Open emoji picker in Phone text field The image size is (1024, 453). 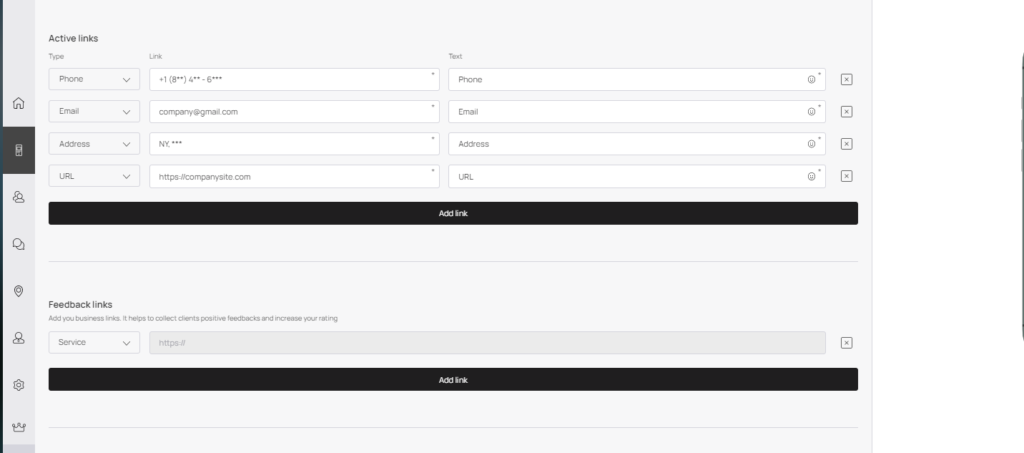click(x=811, y=80)
